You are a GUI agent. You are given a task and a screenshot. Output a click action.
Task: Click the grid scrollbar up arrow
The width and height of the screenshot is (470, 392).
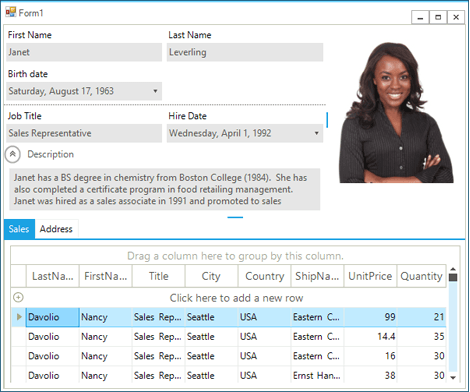click(453, 269)
